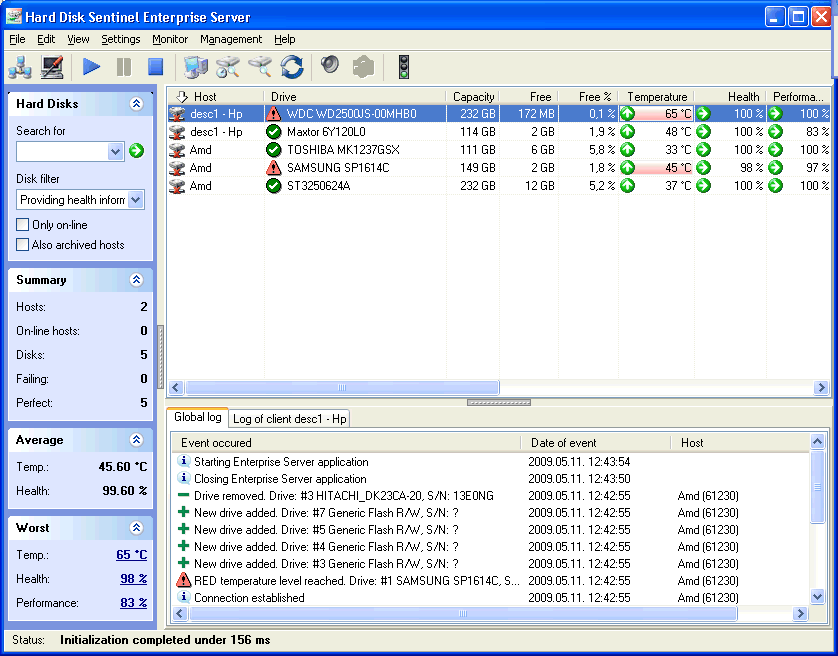Click the refresh arrows toolbar icon
The height and width of the screenshot is (656, 838).
292,67
